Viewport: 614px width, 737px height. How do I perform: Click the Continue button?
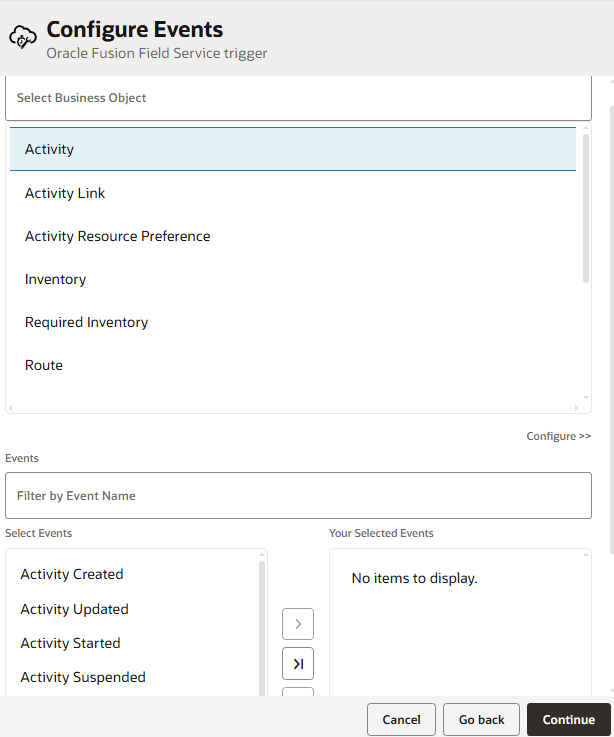coord(568,720)
